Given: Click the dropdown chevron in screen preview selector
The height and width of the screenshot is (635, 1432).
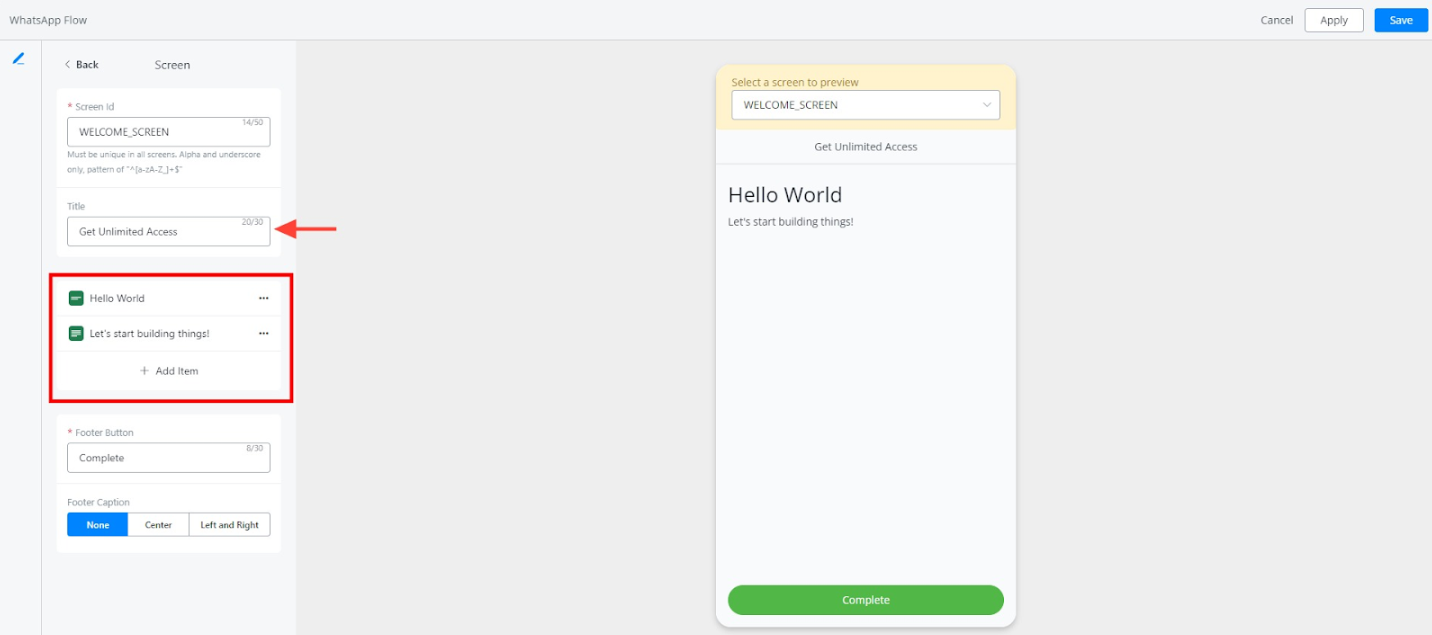Looking at the screenshot, I should (x=987, y=105).
